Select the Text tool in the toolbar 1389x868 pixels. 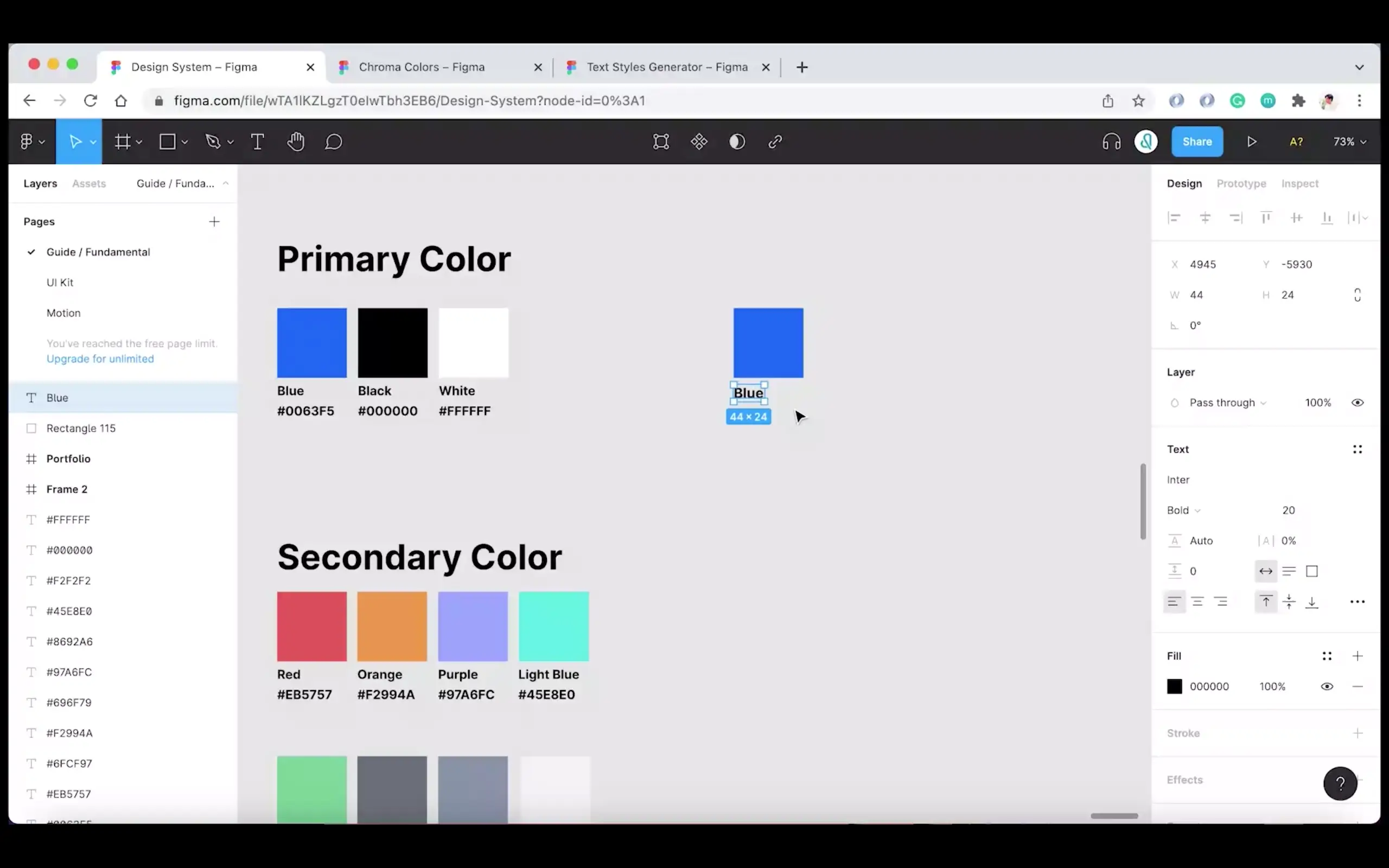257,142
